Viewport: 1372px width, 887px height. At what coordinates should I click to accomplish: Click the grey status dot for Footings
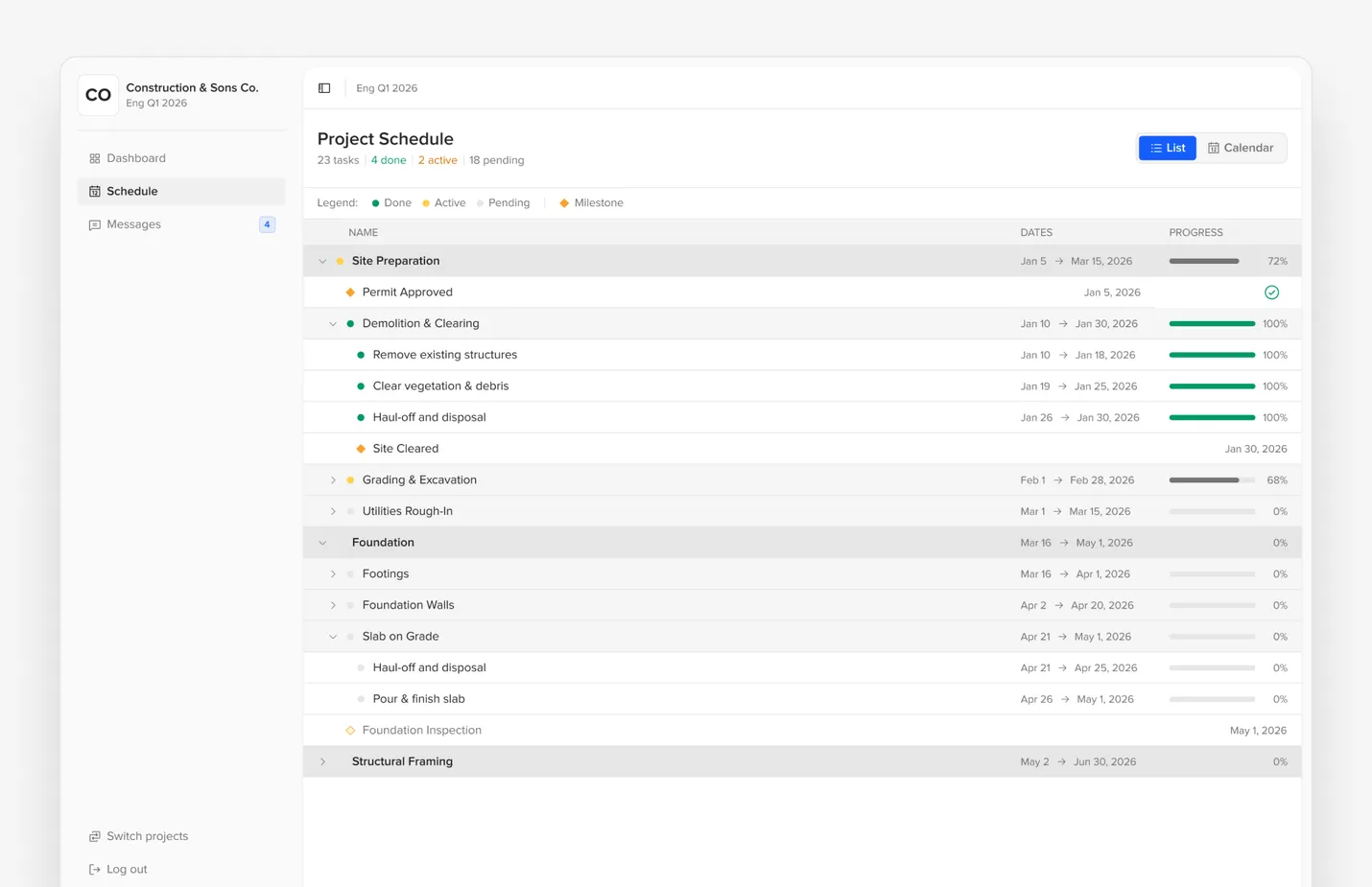click(350, 574)
